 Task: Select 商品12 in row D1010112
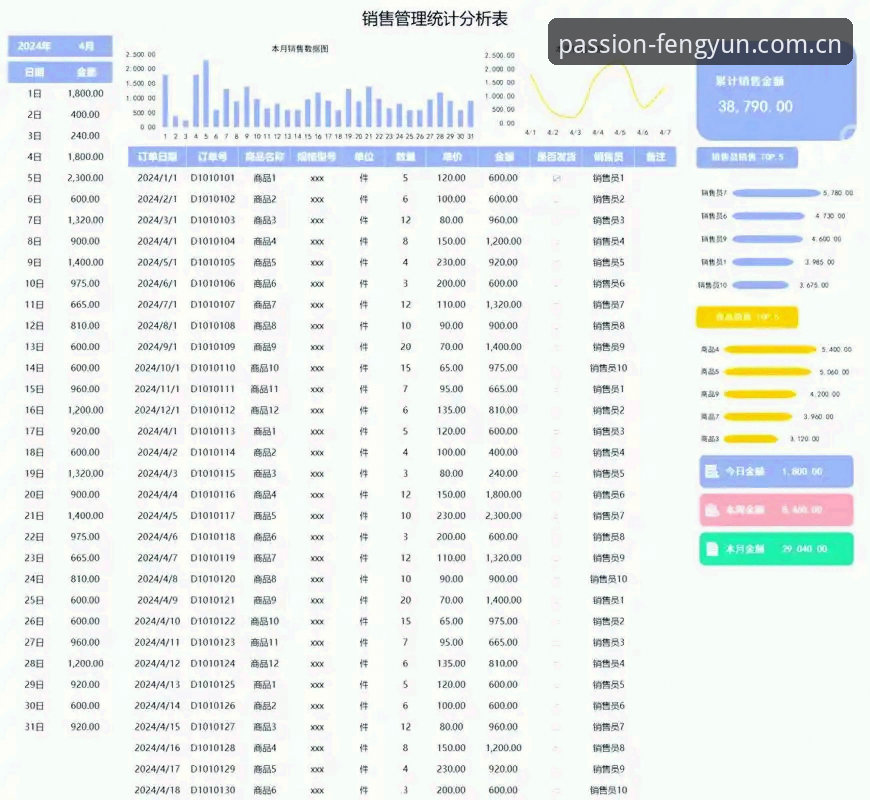265,410
